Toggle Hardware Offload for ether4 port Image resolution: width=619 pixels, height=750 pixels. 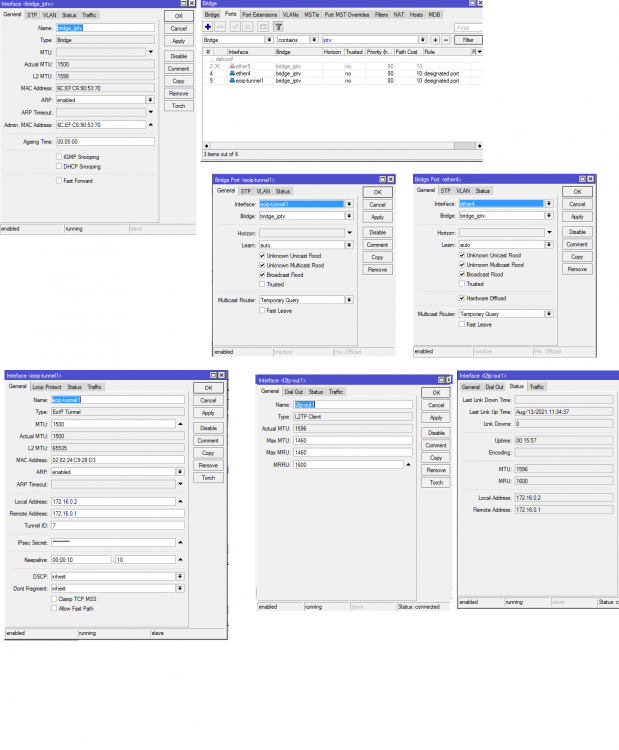462,297
